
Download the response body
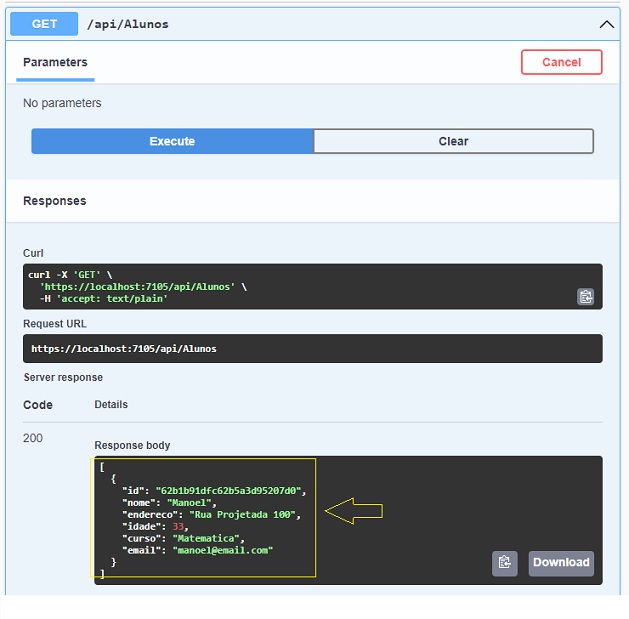tap(561, 563)
